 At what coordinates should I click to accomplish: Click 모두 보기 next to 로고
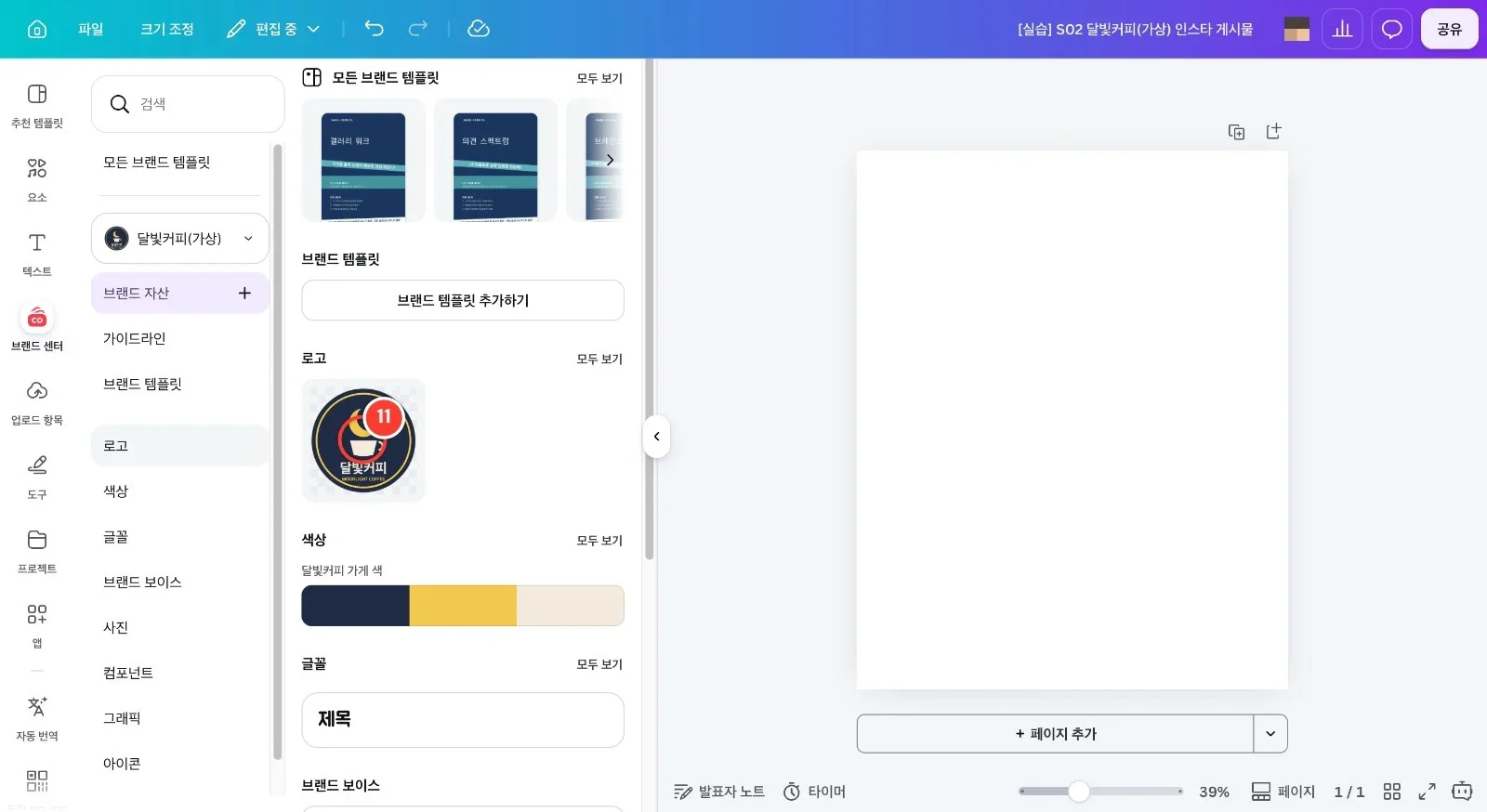(599, 359)
